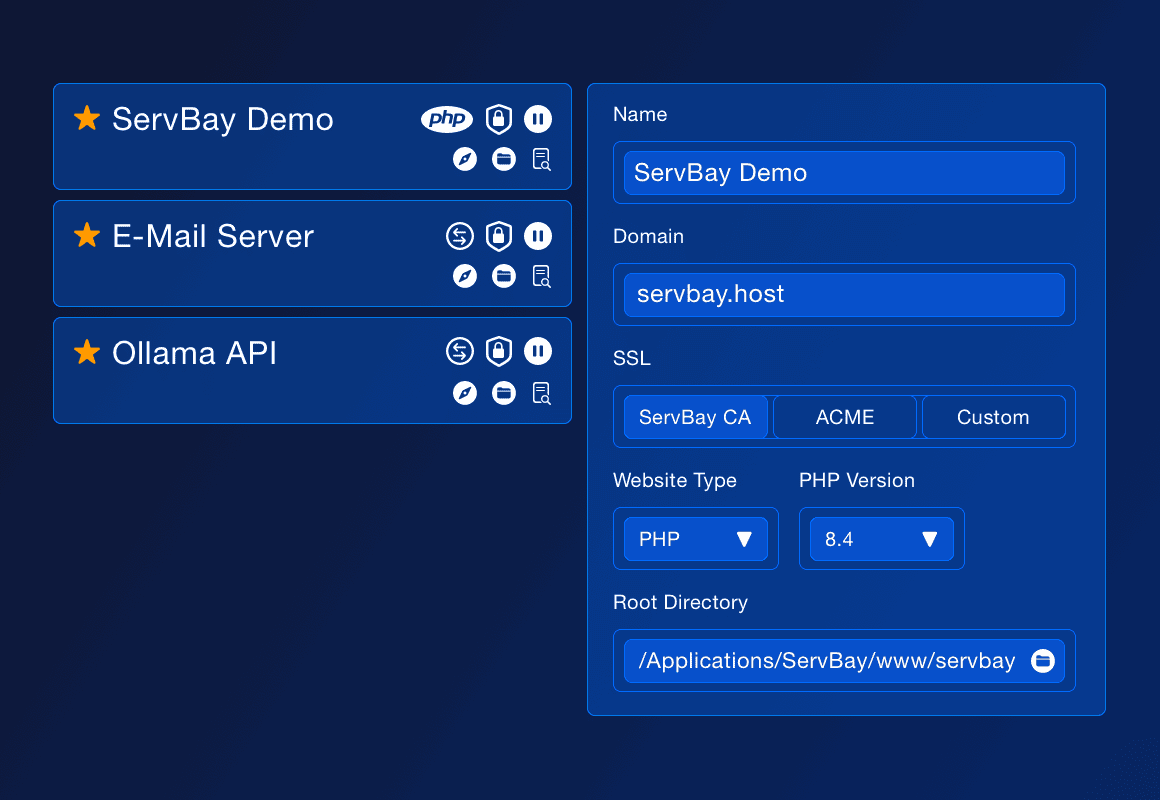1160x800 pixels.
Task: Choose the Custom SSL option
Action: pos(994,417)
